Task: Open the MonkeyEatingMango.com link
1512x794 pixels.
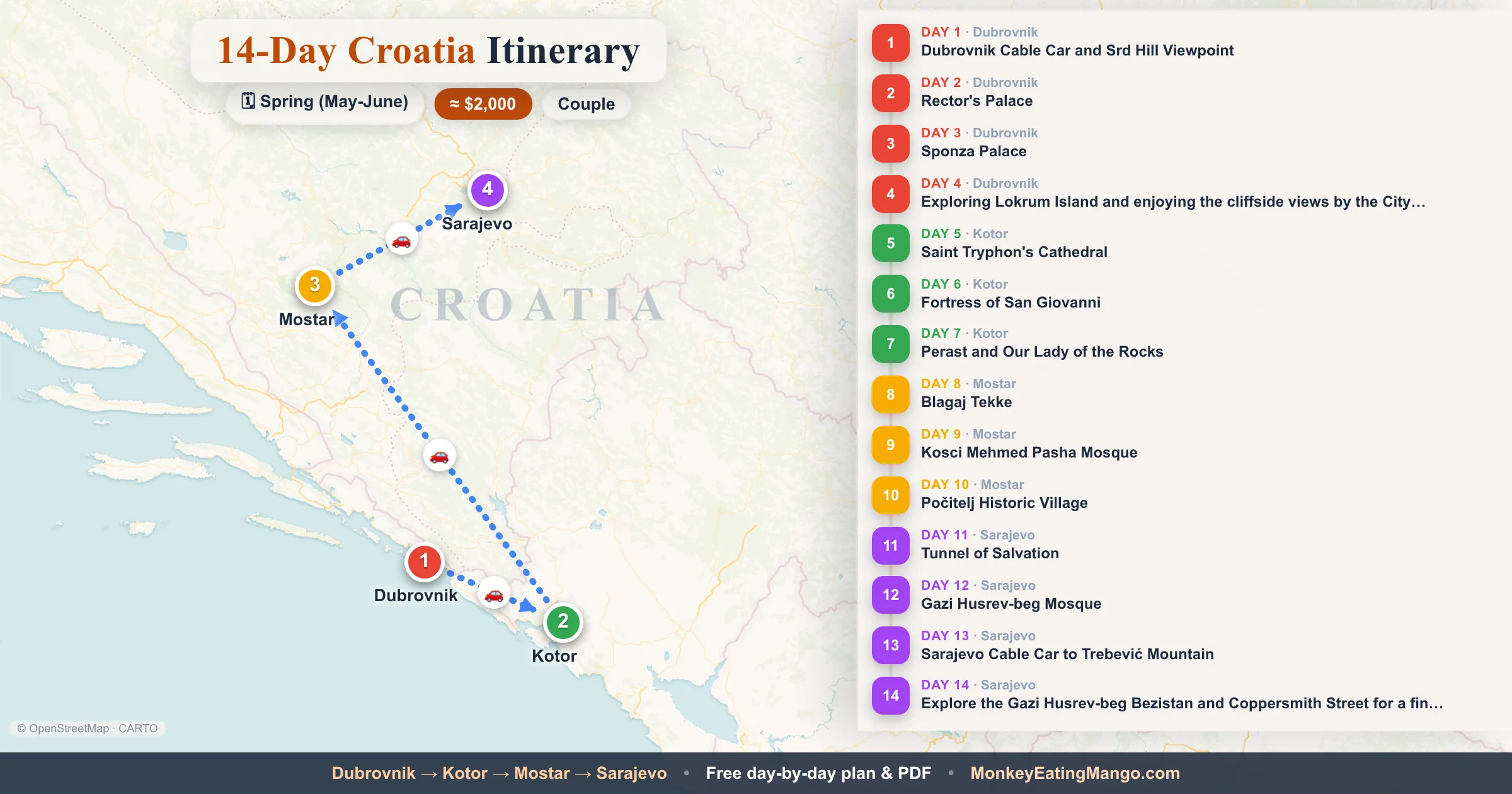Action: [1075, 773]
